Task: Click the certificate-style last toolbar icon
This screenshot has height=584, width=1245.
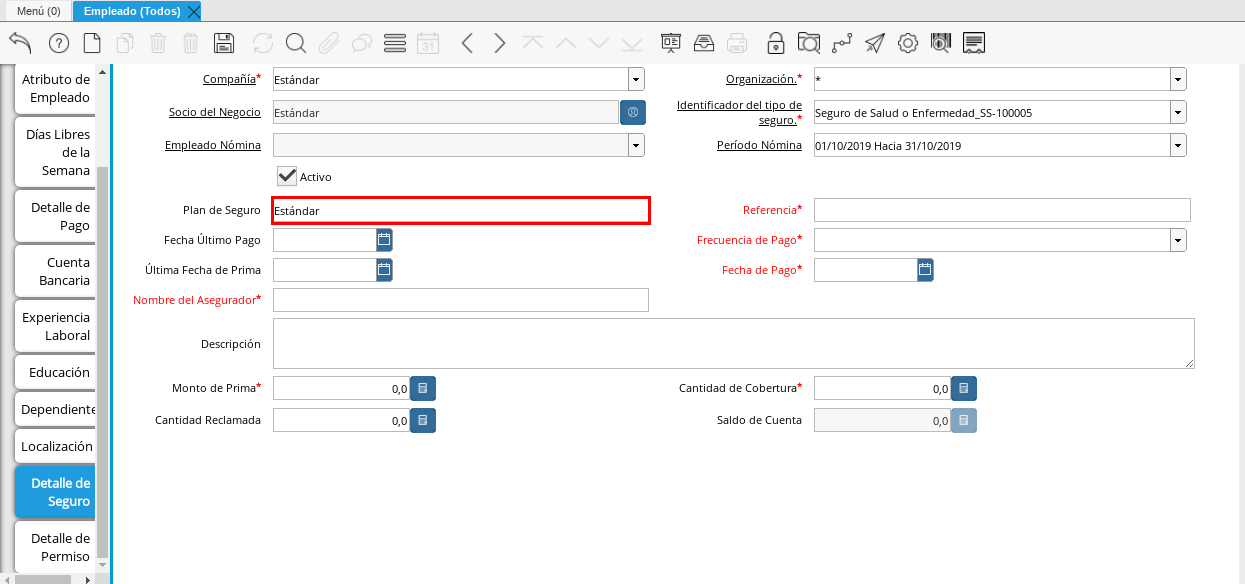Action: tap(974, 43)
